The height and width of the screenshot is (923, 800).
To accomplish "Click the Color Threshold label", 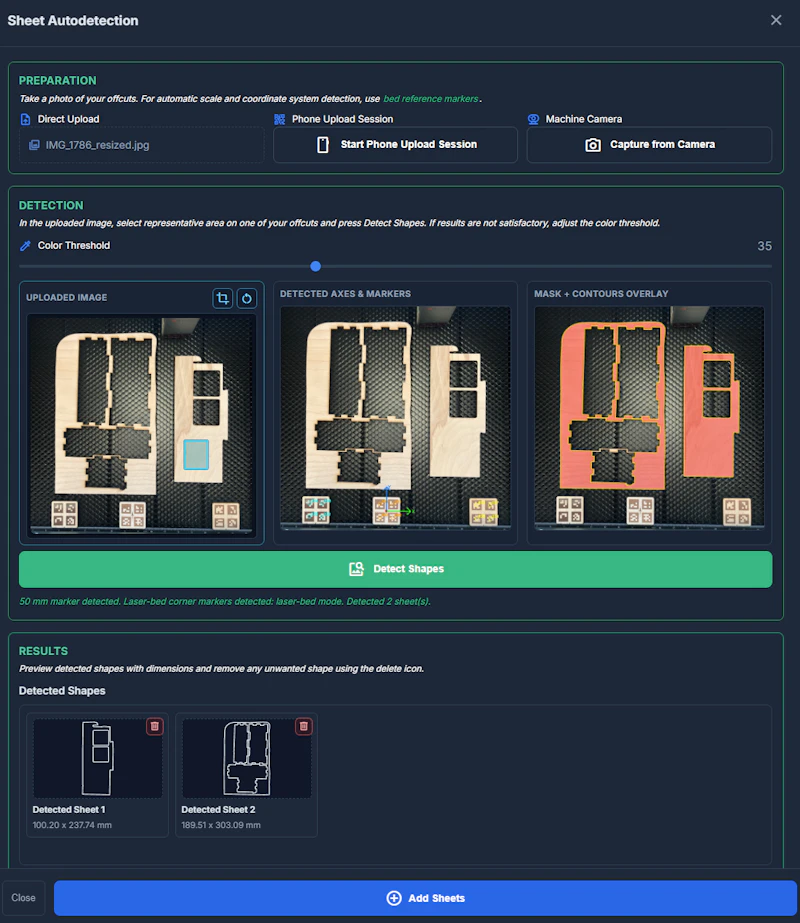I will point(74,245).
